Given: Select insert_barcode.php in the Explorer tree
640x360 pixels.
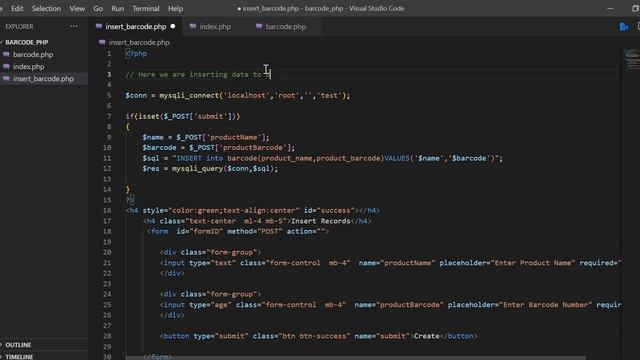Looking at the screenshot, I should click(x=43, y=79).
